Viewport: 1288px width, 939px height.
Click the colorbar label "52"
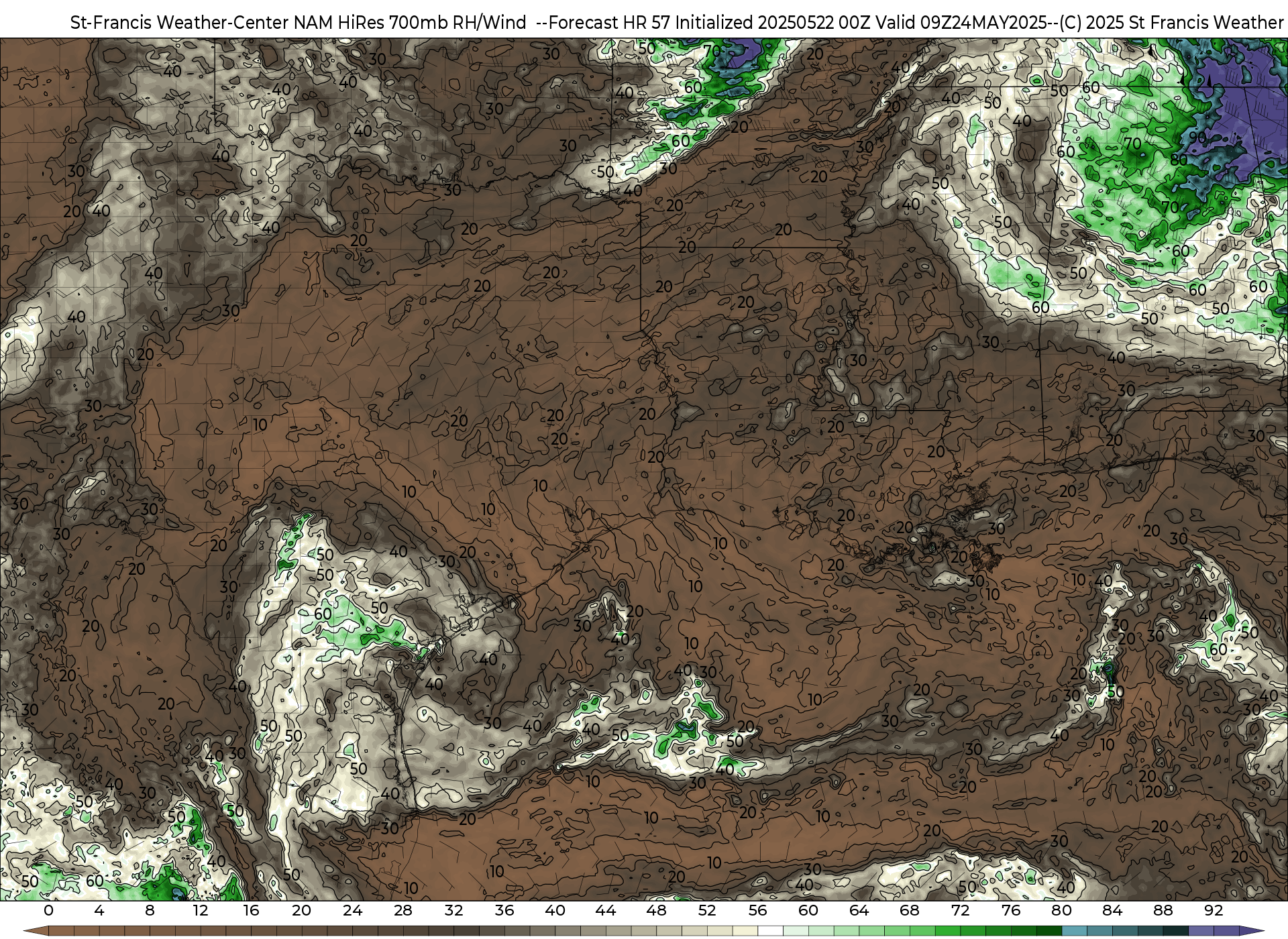coord(707,911)
